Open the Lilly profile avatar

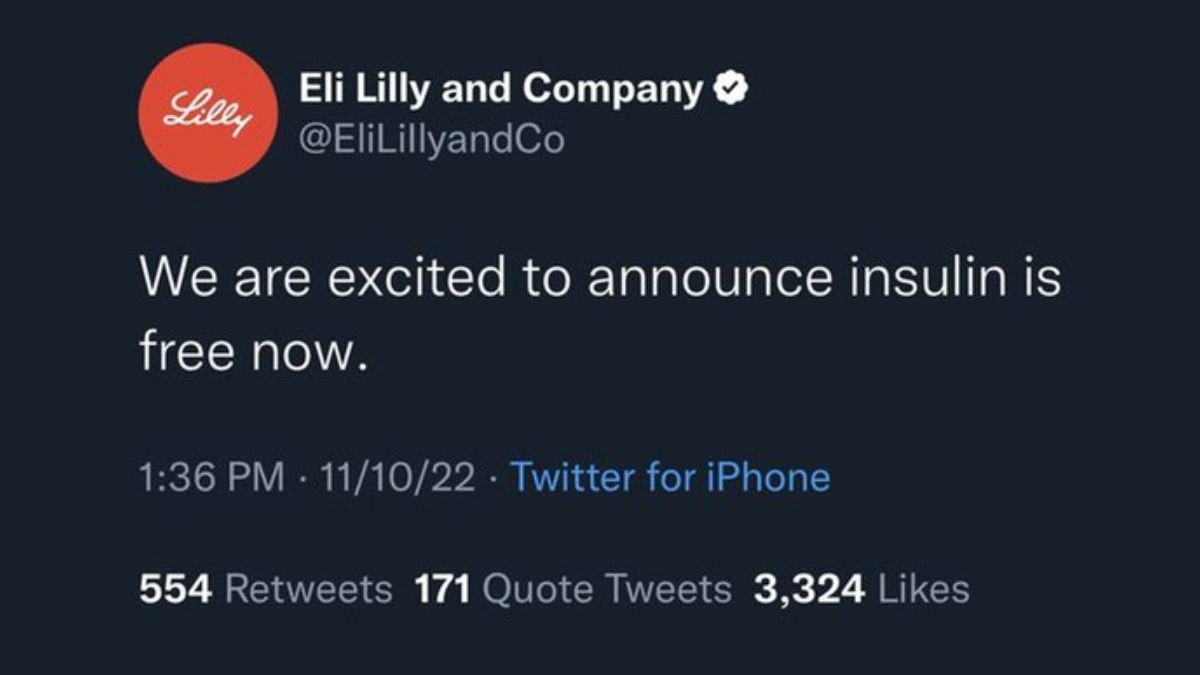pos(206,113)
